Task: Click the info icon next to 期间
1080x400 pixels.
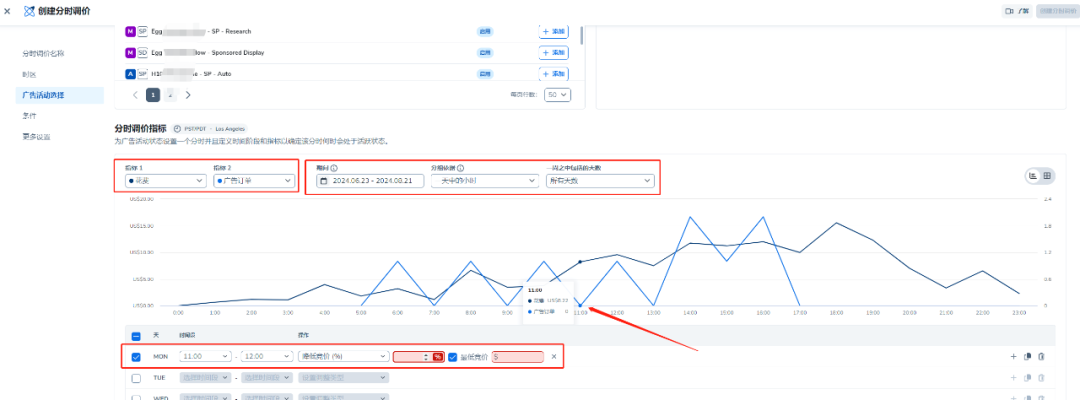Action: pyautogui.click(x=334, y=167)
